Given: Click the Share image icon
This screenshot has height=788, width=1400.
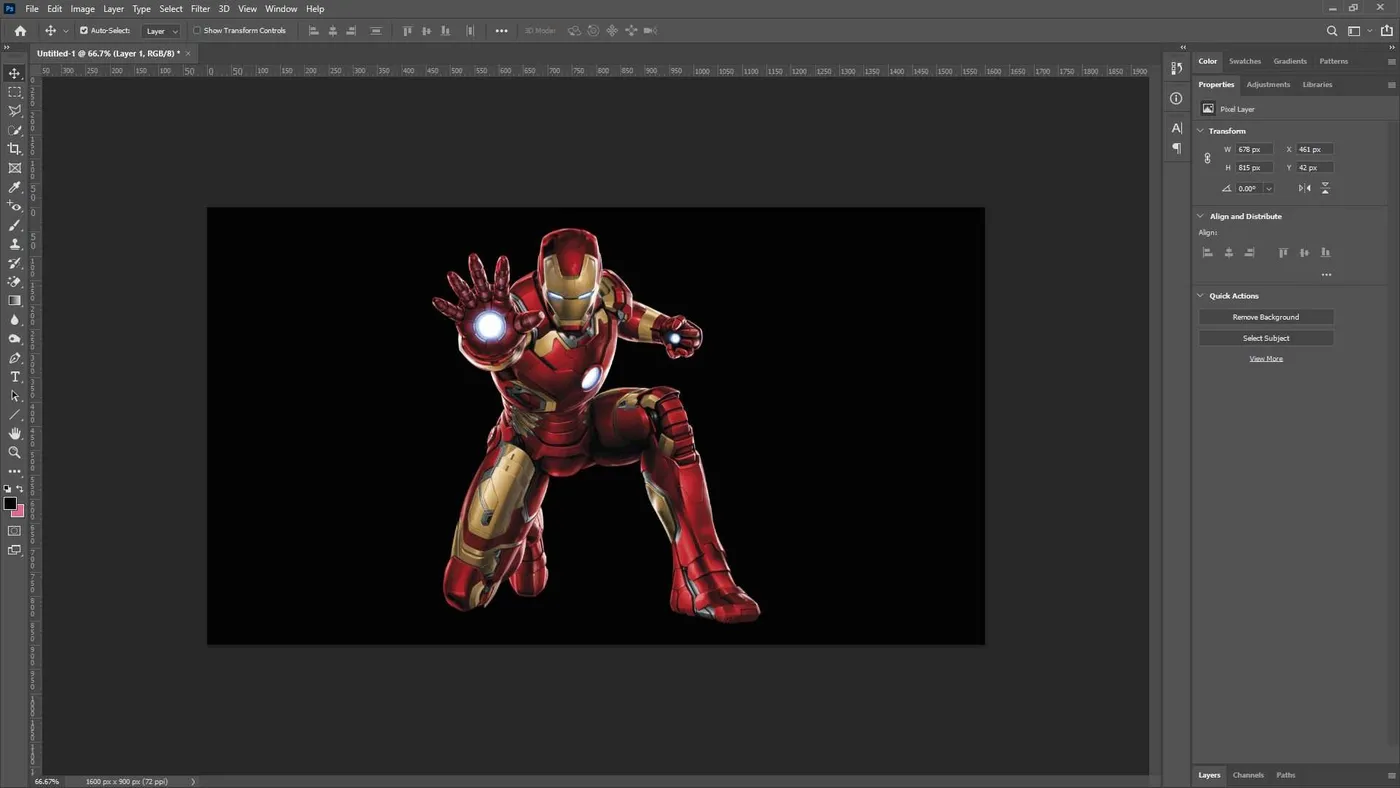Looking at the screenshot, I should (1386, 31).
